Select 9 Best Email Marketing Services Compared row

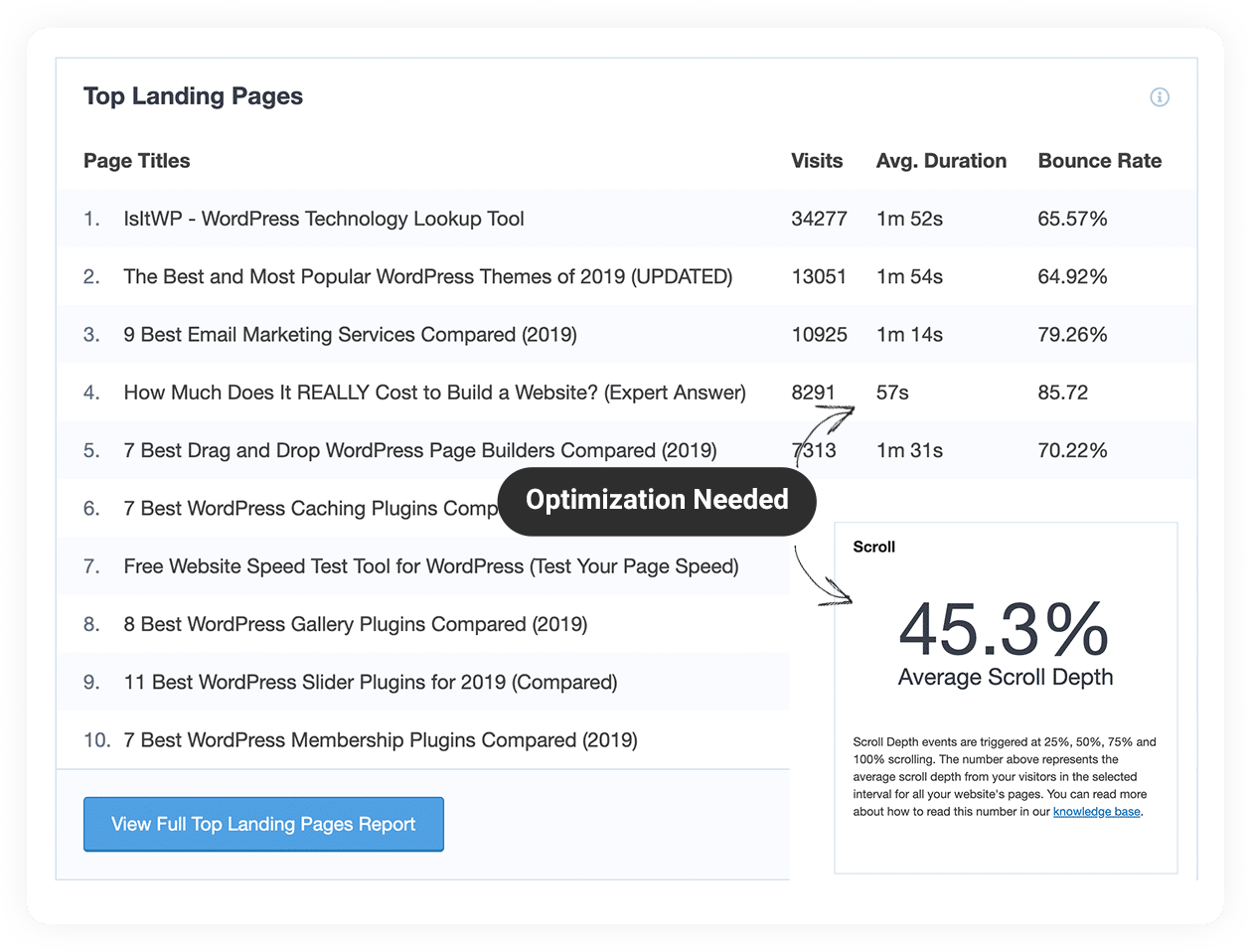pyautogui.click(x=350, y=334)
